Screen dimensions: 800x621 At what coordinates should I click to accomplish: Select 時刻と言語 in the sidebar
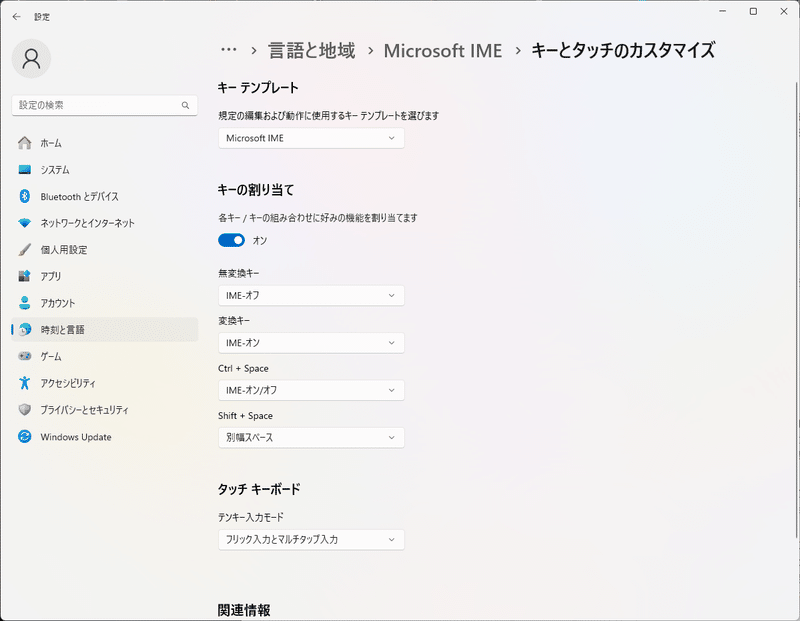(105, 330)
